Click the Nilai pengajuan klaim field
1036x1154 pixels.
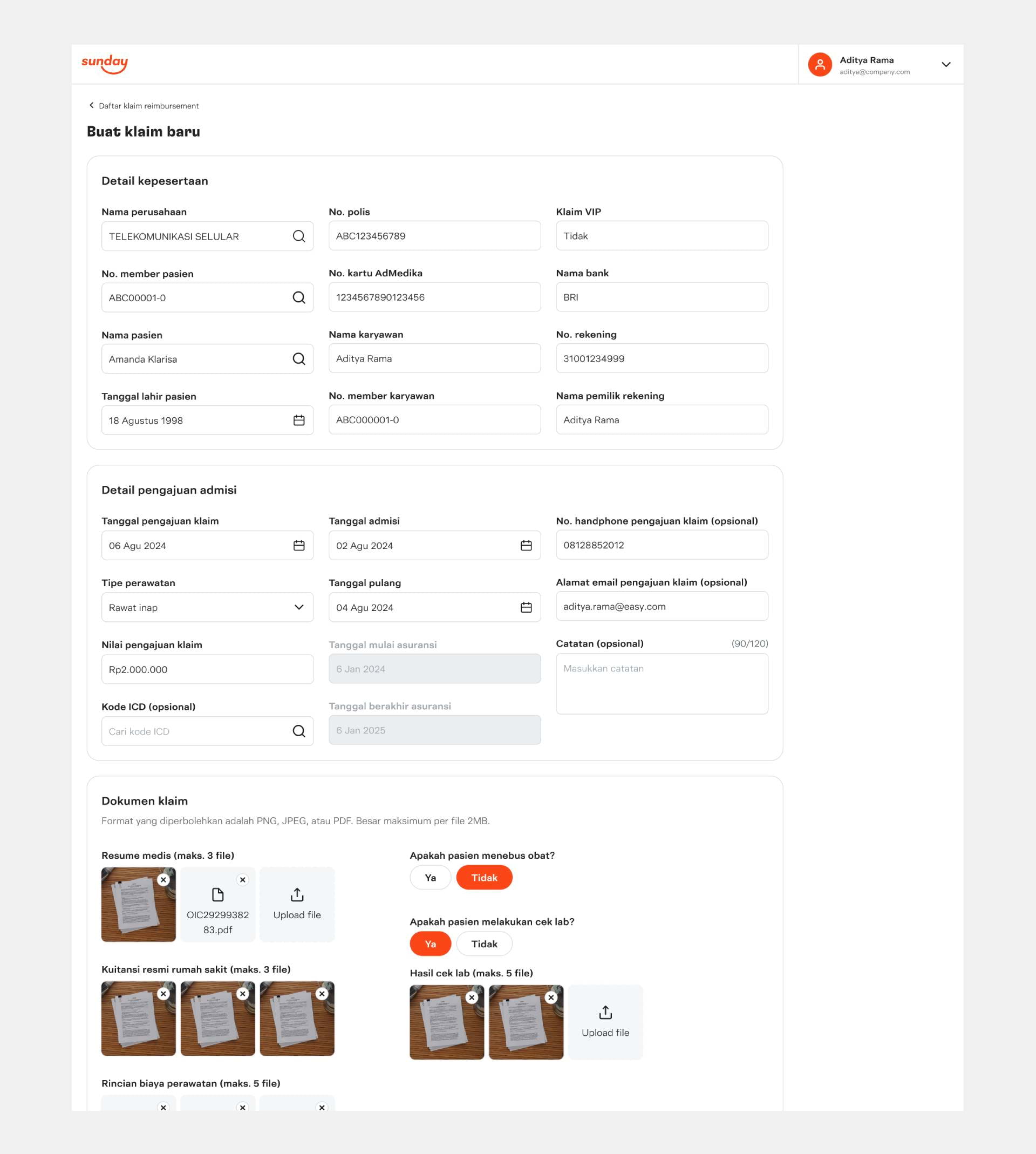click(x=207, y=669)
